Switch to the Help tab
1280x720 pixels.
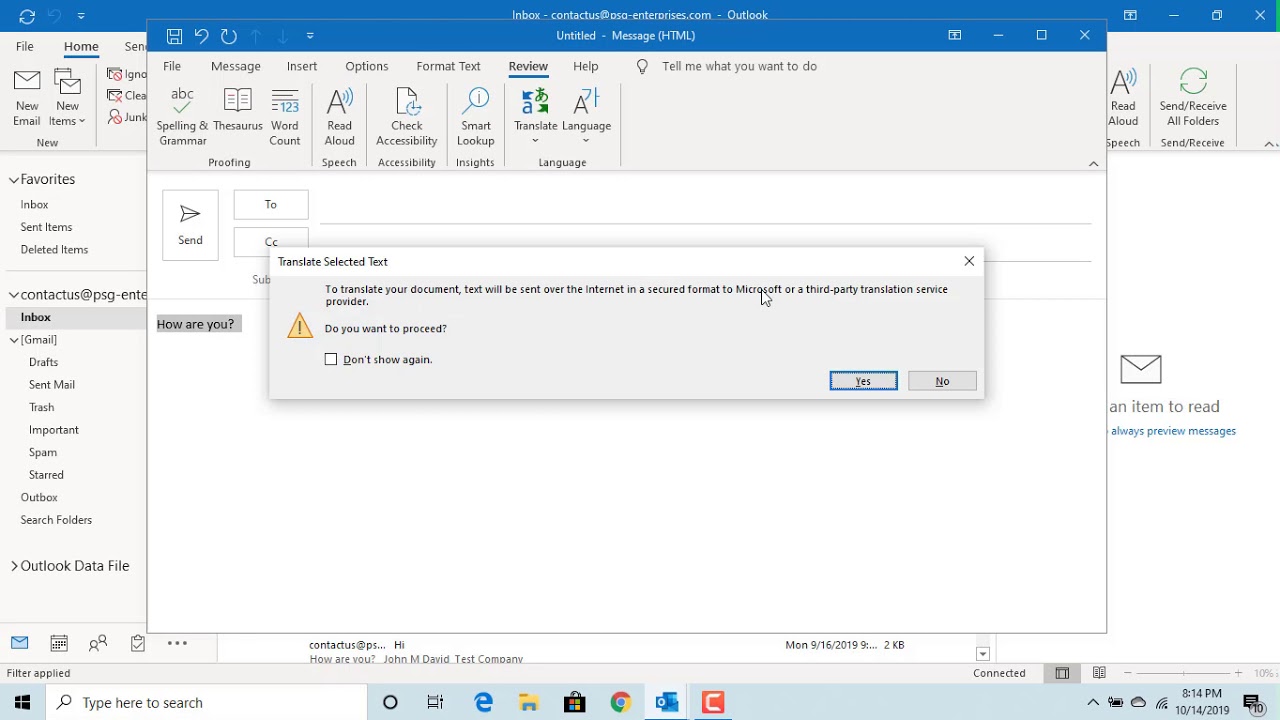tap(586, 66)
